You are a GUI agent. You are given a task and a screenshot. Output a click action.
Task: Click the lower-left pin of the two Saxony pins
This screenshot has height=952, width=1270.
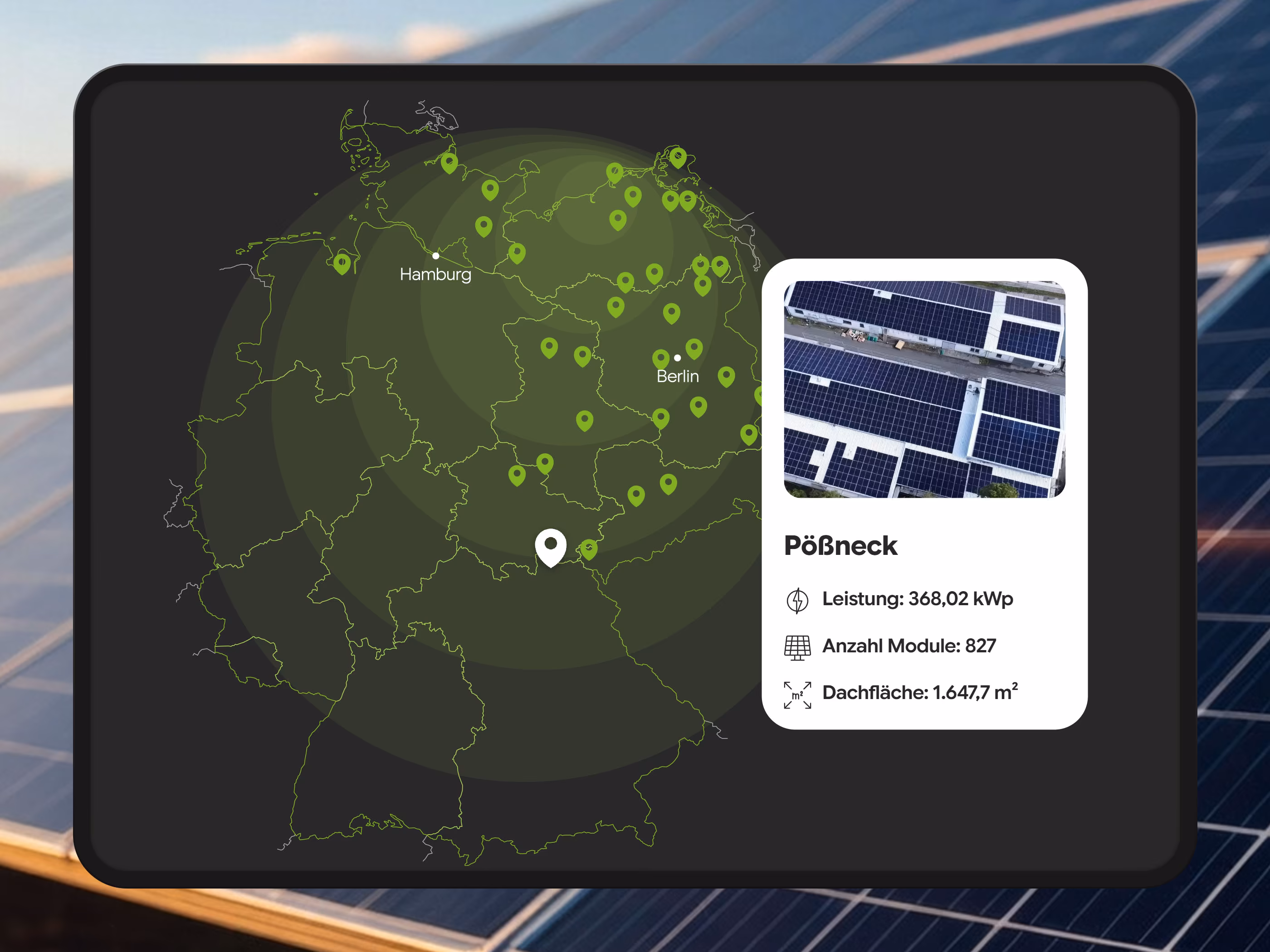(x=636, y=495)
